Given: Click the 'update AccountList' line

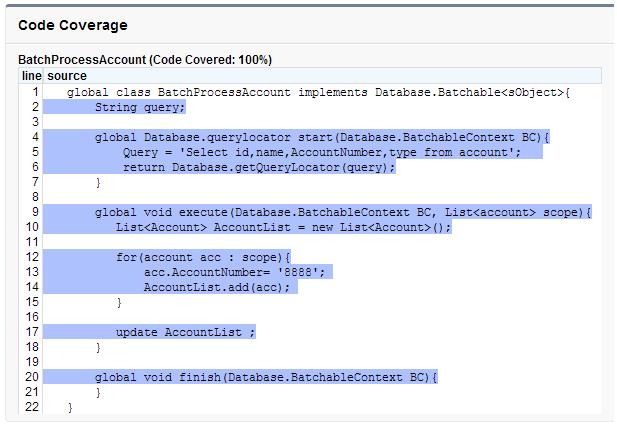Looking at the screenshot, I should (x=185, y=333).
